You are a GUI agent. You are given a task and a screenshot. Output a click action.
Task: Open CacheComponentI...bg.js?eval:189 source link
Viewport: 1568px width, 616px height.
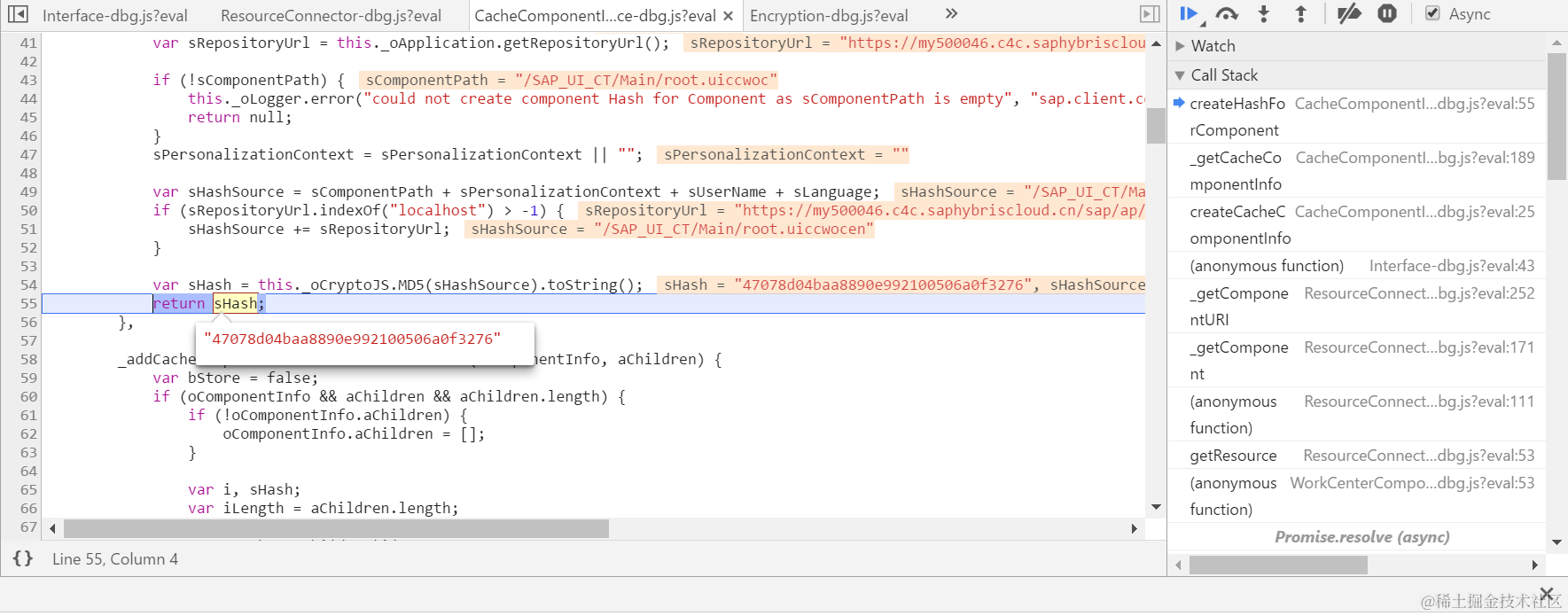click(1416, 158)
